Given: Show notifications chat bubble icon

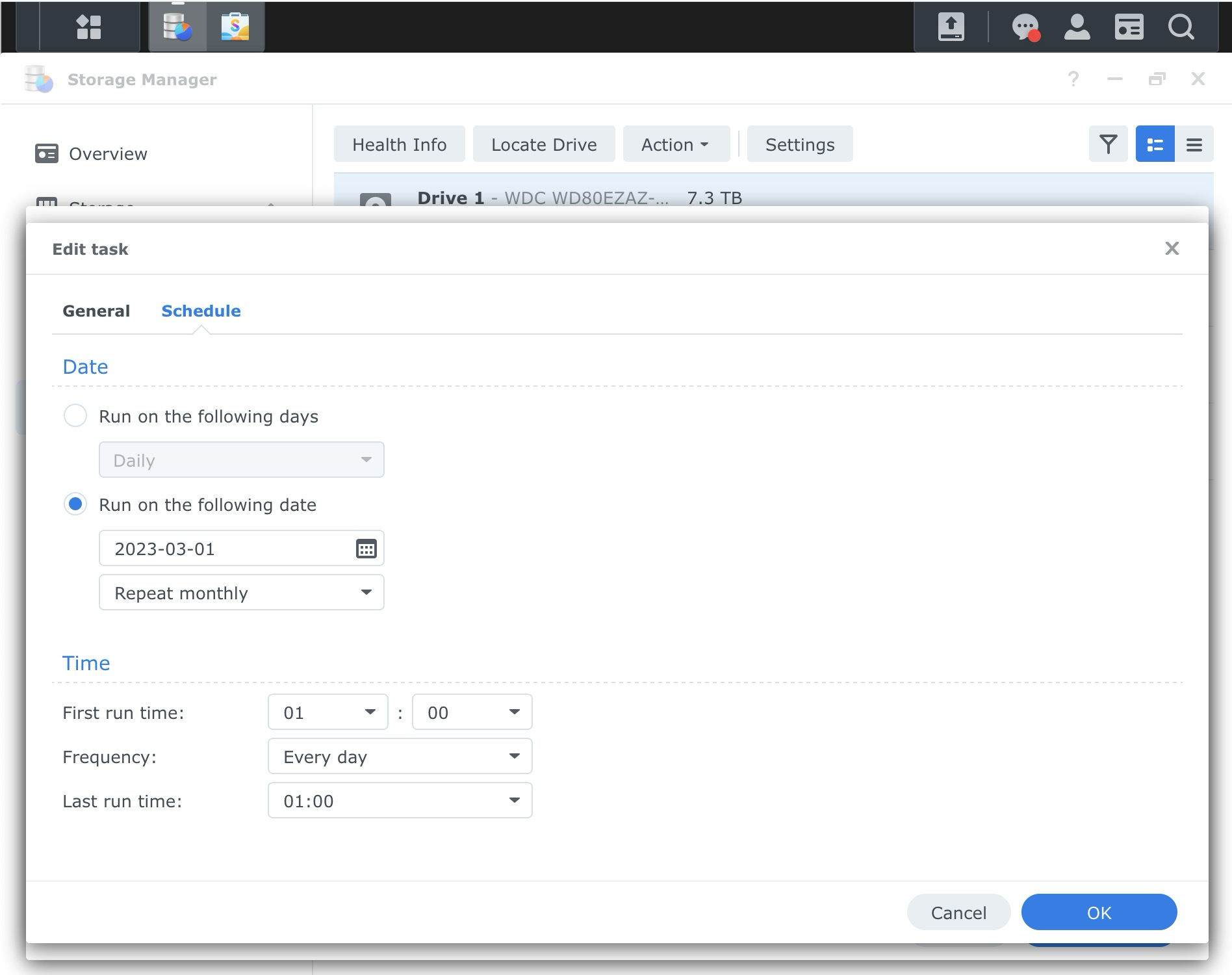Looking at the screenshot, I should tap(1026, 27).
